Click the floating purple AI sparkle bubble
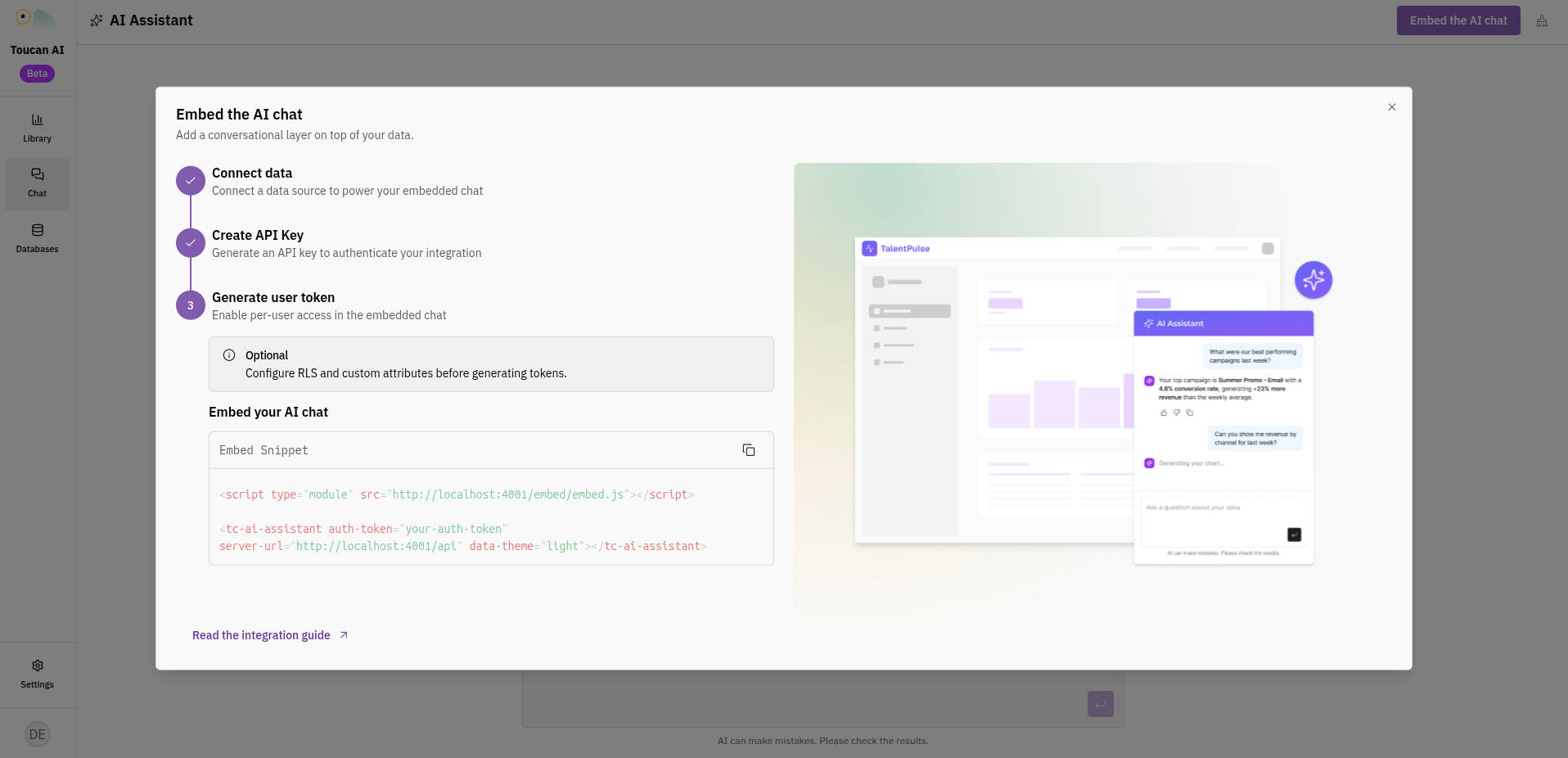Viewport: 1568px width, 758px height. click(1313, 279)
